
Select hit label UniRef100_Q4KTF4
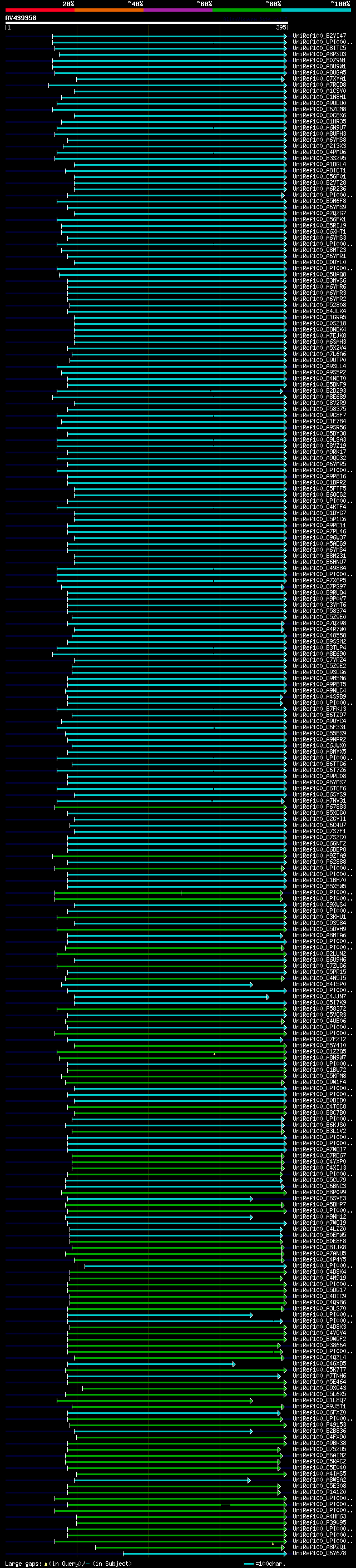(x=319, y=507)
